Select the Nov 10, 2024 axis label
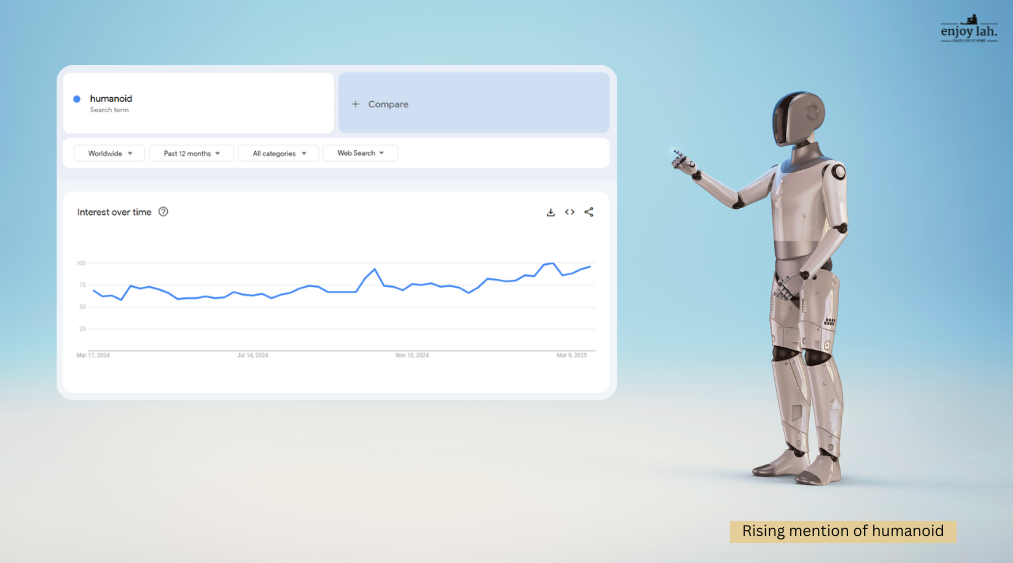 coord(412,355)
